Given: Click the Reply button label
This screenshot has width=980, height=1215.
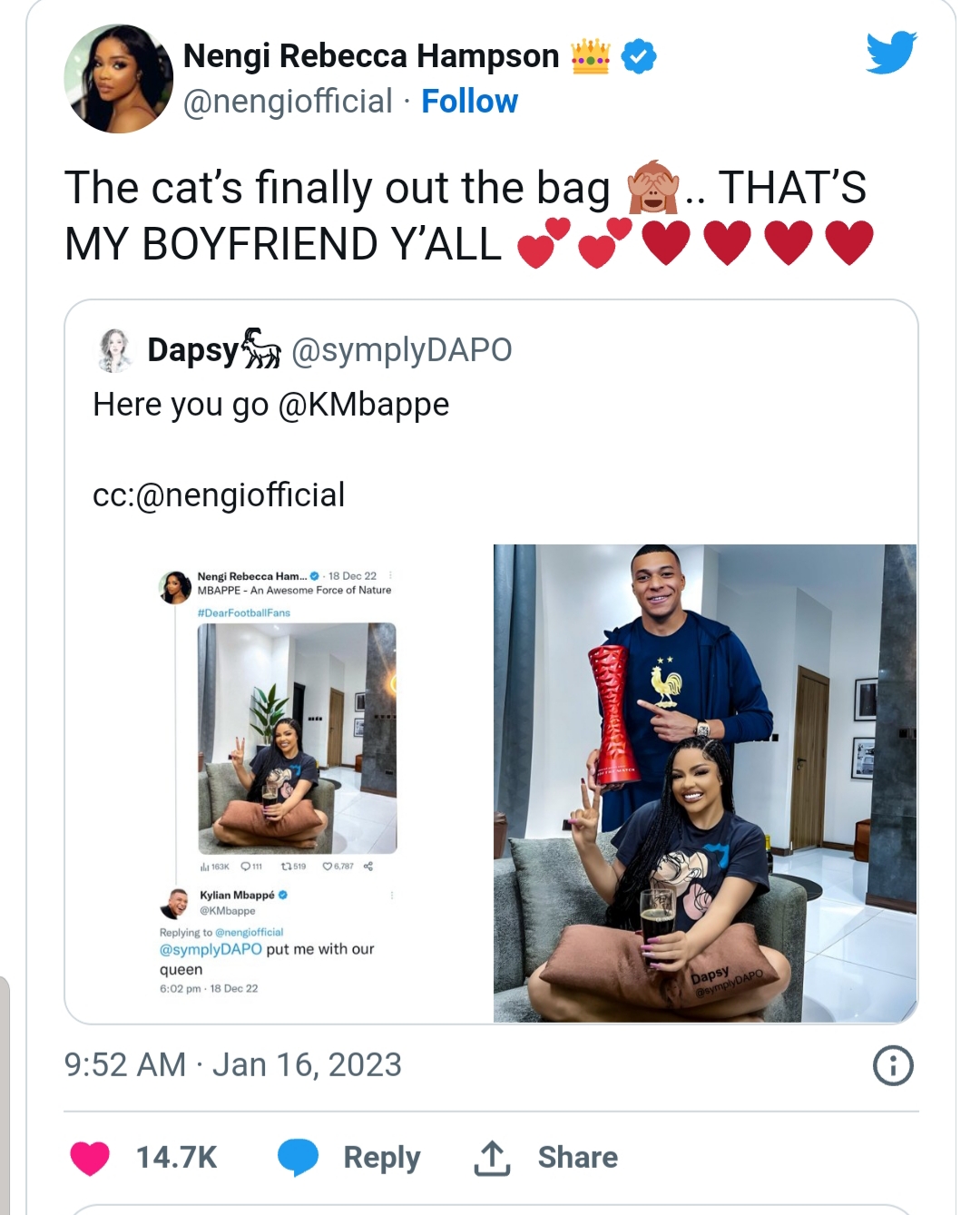Looking at the screenshot, I should coord(381,1158).
